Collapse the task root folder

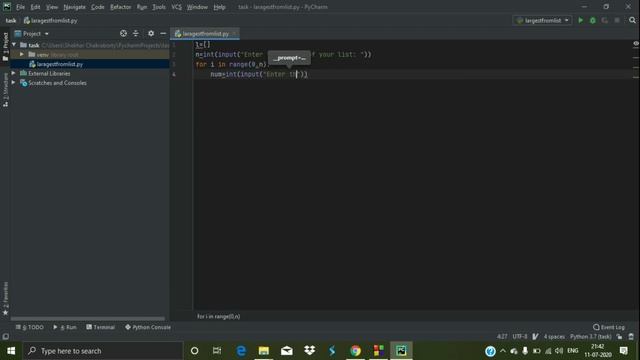click(x=14, y=45)
